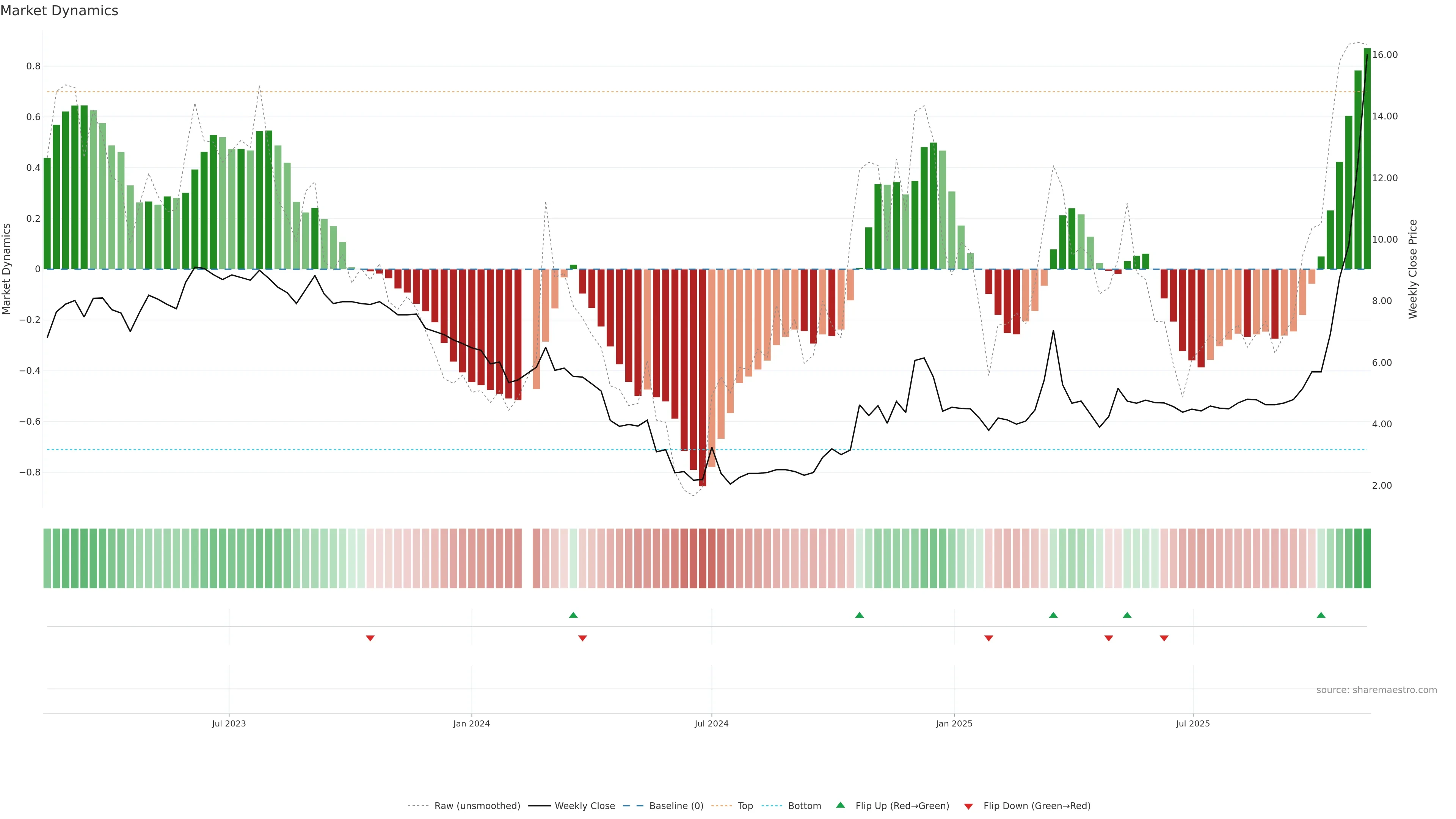This screenshot has height=819, width=1456.
Task: Click the Market Dynamics chart title
Action: (60, 11)
